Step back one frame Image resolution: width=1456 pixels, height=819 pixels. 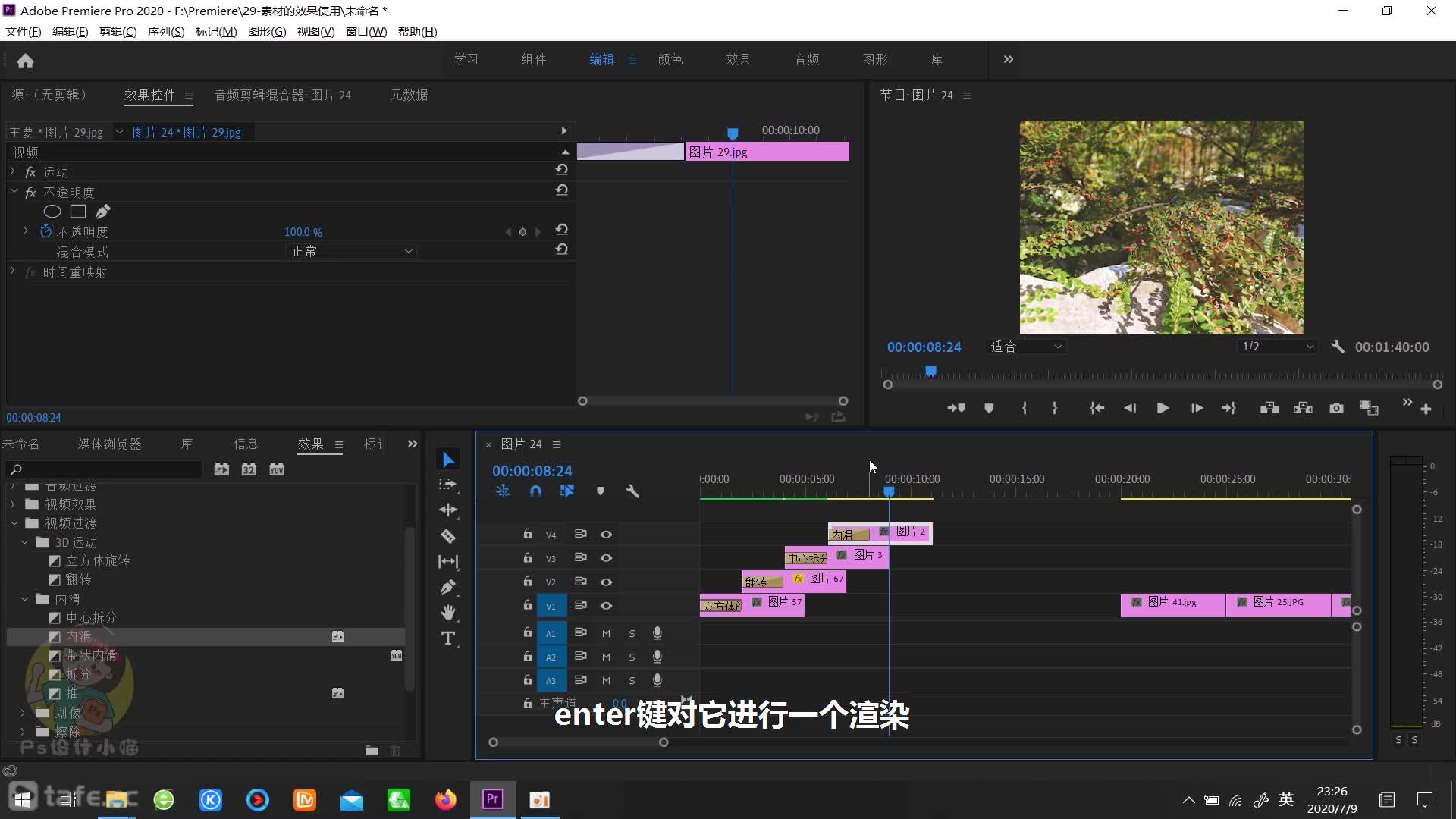1130,408
